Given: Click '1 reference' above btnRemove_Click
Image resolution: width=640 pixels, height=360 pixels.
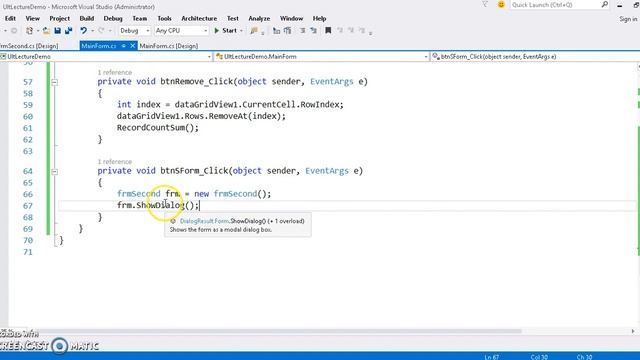Looking at the screenshot, I should [x=115, y=72].
